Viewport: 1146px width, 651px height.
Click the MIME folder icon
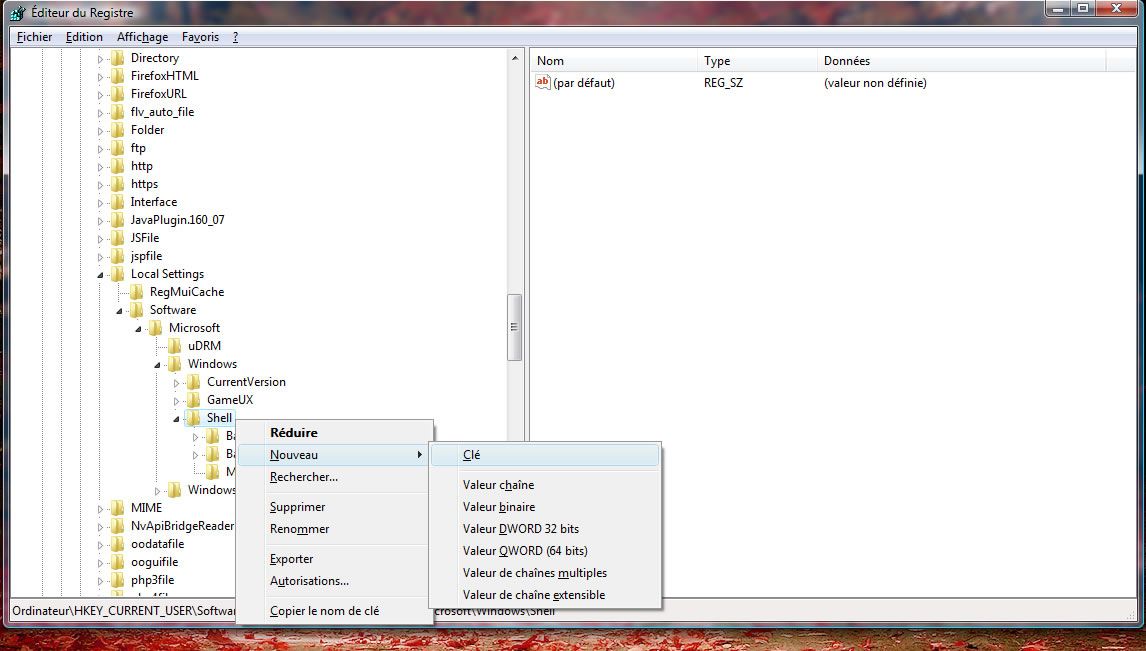pyautogui.click(x=118, y=508)
